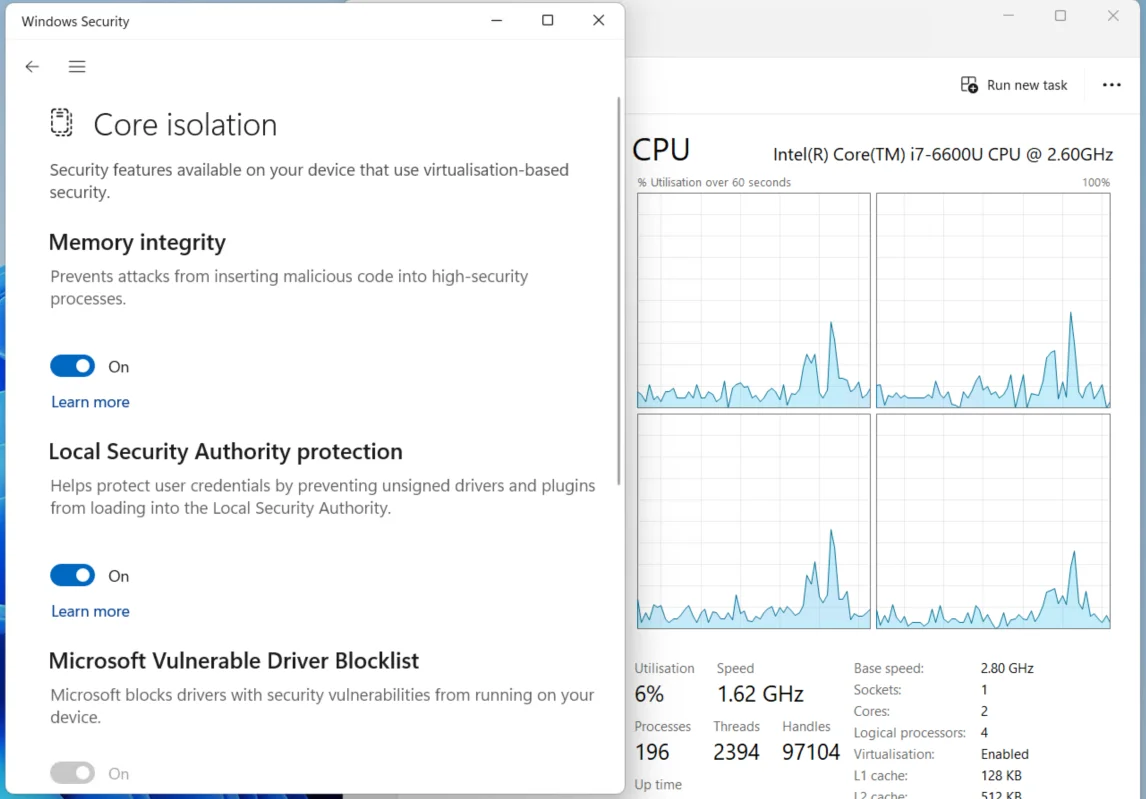Image resolution: width=1146 pixels, height=799 pixels.
Task: Click the 97104 handles value
Action: coord(811,752)
